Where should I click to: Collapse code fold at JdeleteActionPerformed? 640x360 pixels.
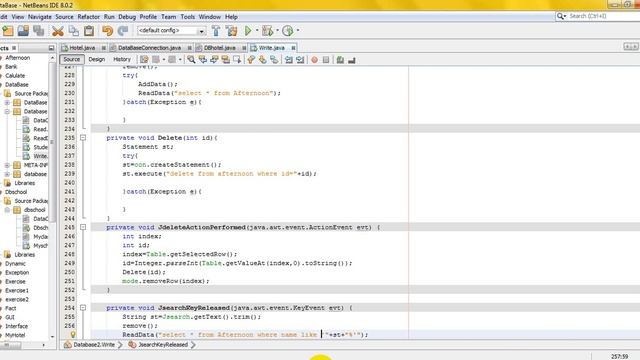click(83, 227)
